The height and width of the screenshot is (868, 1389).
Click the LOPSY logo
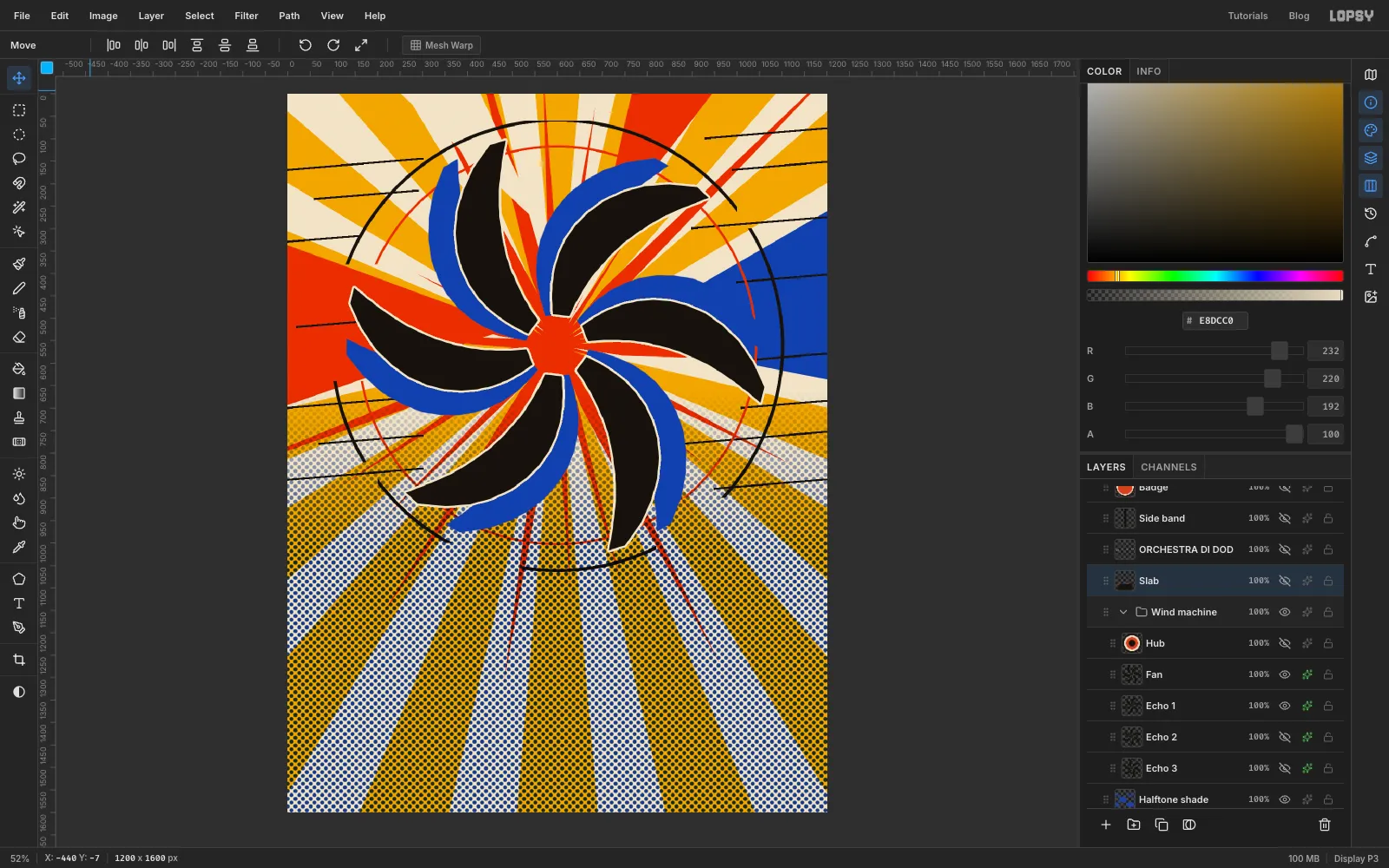click(1352, 16)
